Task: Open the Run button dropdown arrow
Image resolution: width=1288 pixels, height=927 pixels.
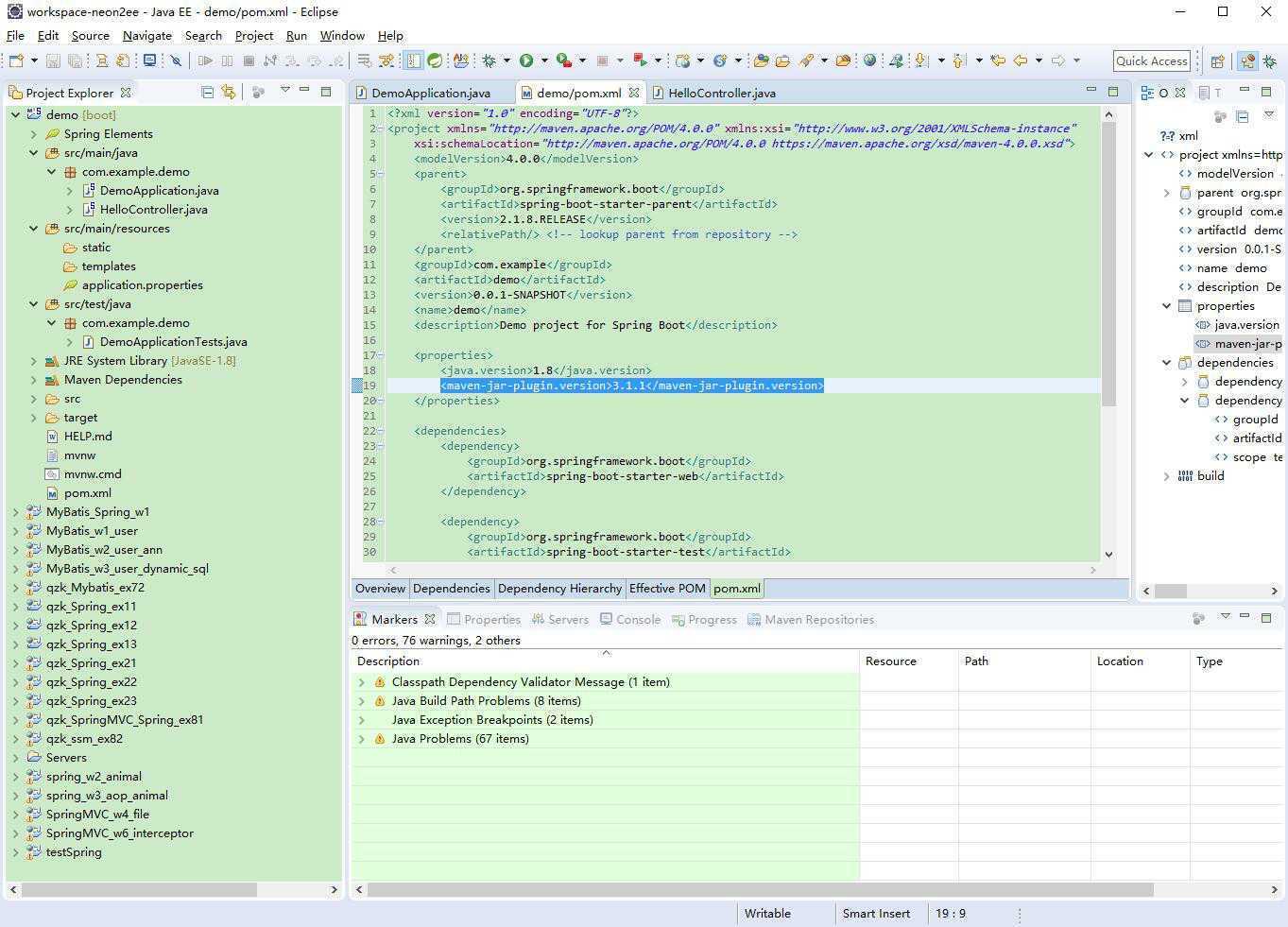Action: tap(543, 60)
